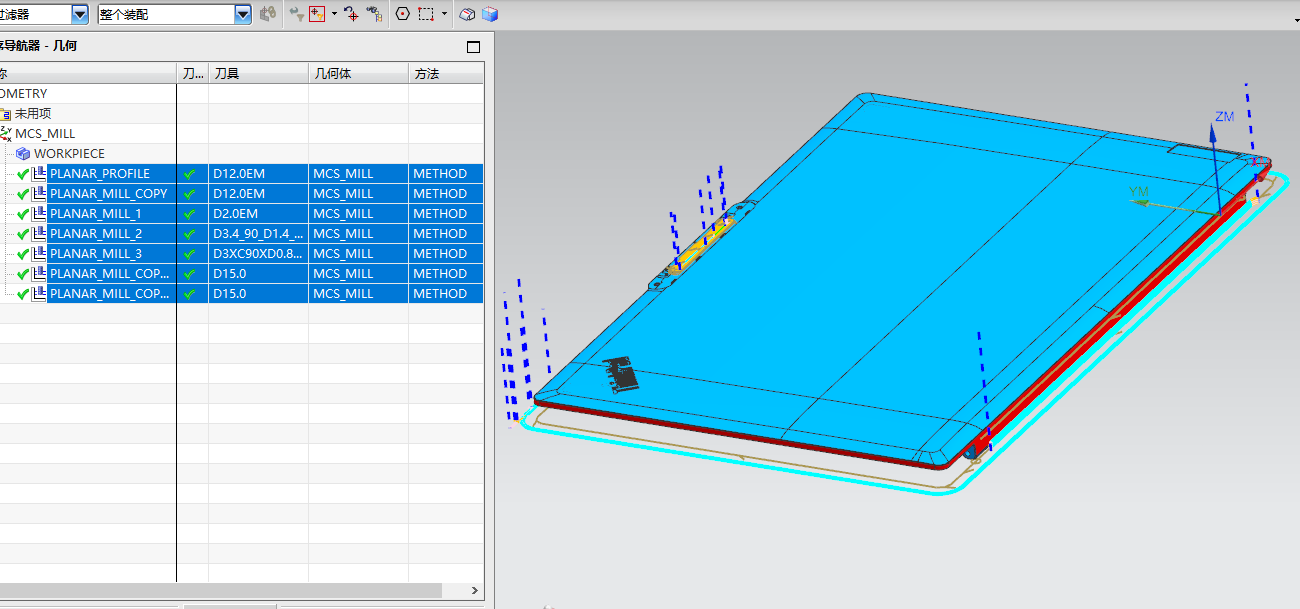Select the PLANAR_MILL_1 operation
Image resolution: width=1300 pixels, height=609 pixels.
[x=96, y=213]
